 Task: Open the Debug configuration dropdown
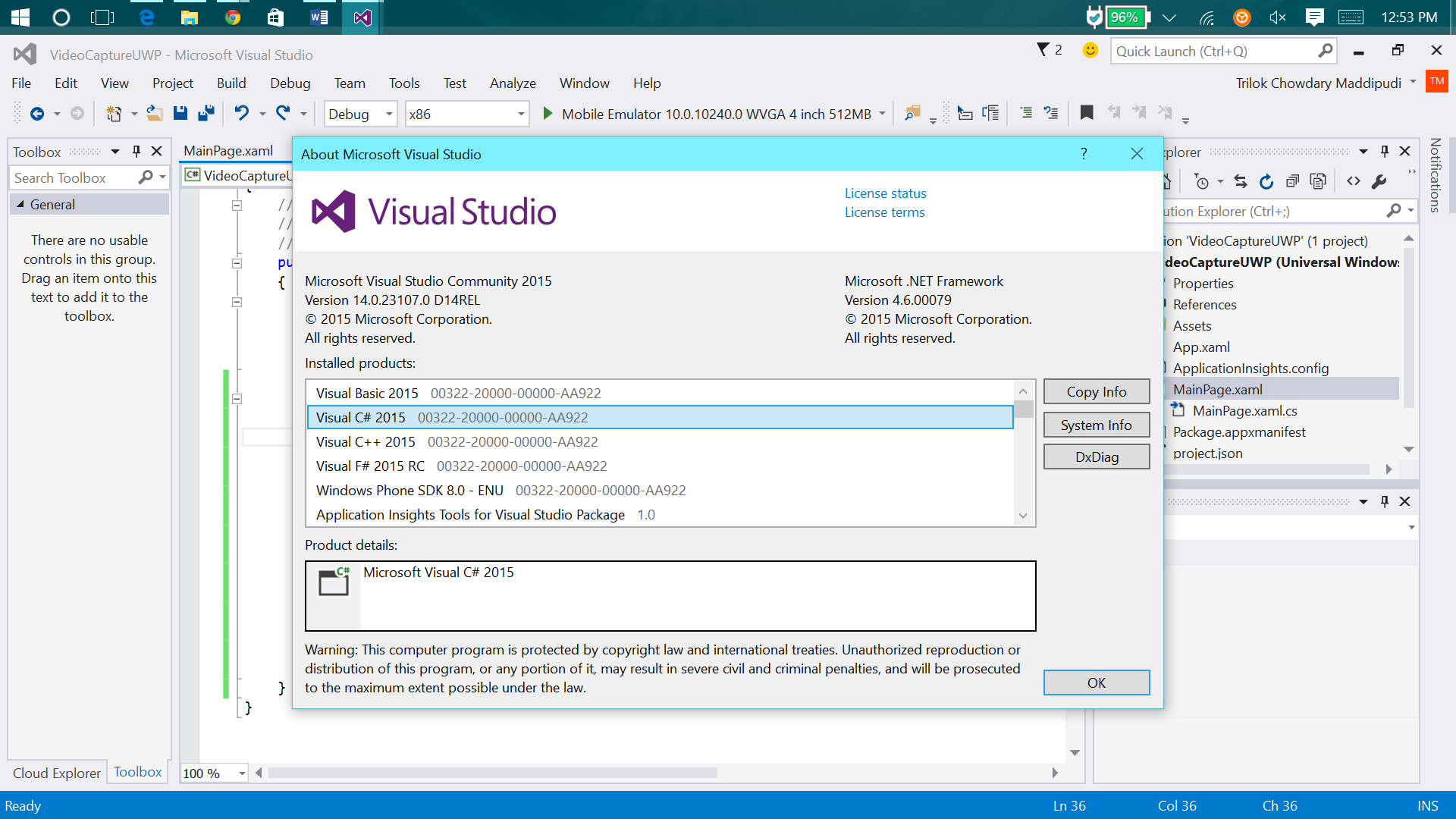pyautogui.click(x=389, y=115)
